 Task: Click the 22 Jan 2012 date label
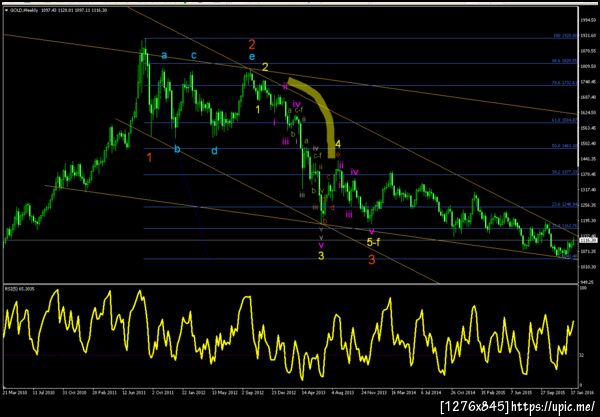[192, 393]
